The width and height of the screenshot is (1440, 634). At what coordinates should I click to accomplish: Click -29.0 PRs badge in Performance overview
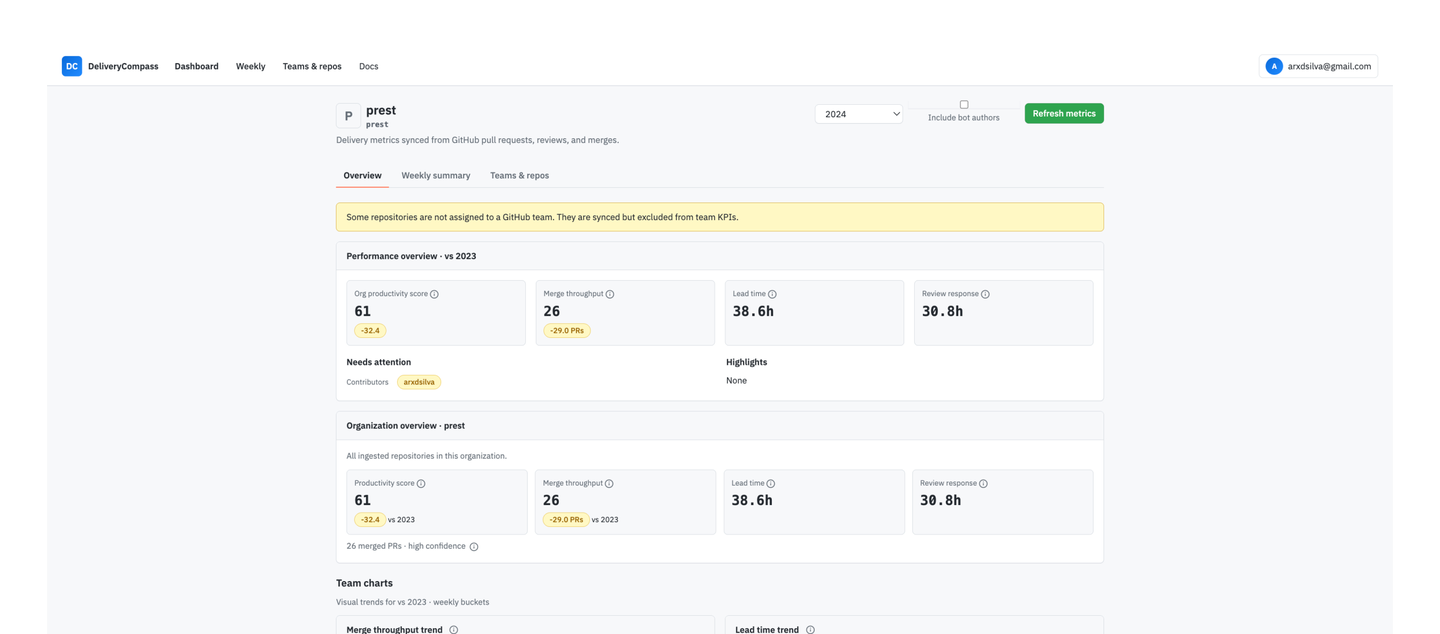click(567, 330)
